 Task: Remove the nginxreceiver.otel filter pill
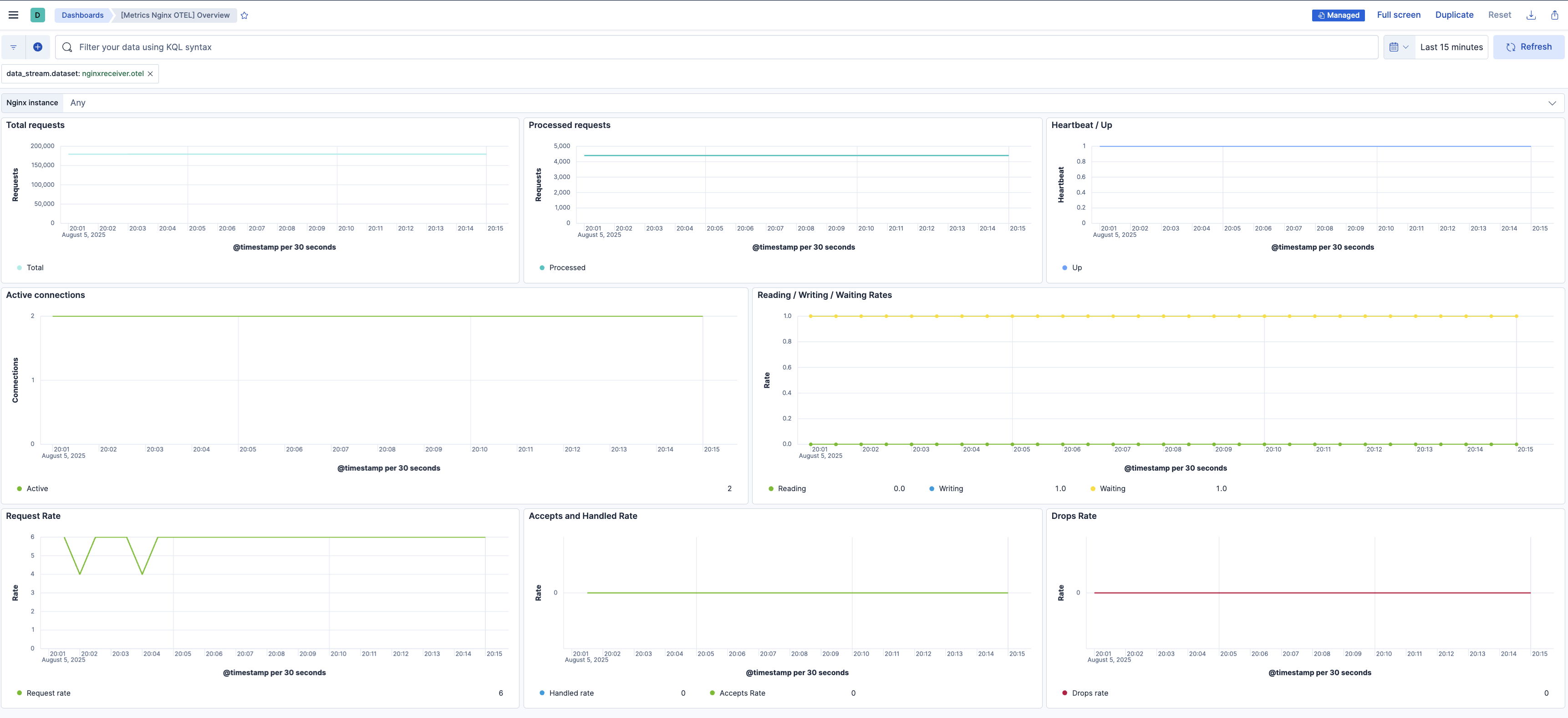150,73
